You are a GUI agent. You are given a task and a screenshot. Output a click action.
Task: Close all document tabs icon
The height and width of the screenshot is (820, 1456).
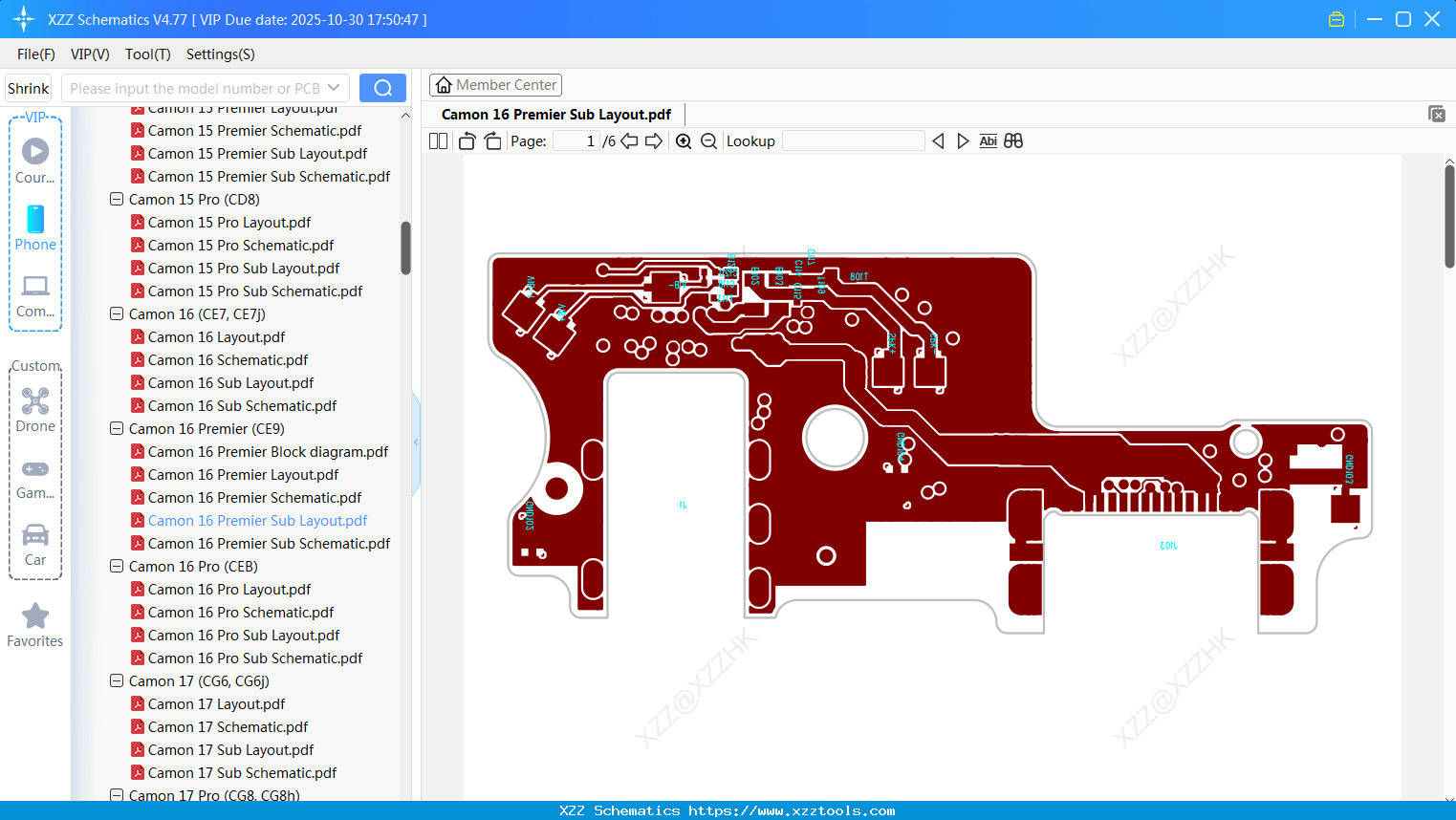pyautogui.click(x=1437, y=114)
